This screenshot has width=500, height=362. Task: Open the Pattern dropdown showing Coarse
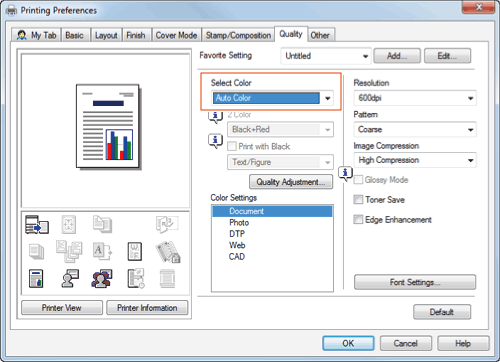(x=415, y=129)
